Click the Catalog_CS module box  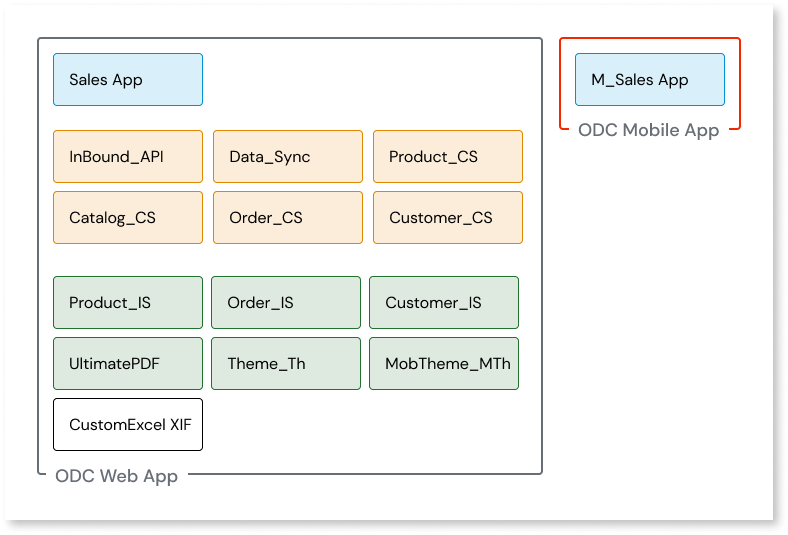128,218
